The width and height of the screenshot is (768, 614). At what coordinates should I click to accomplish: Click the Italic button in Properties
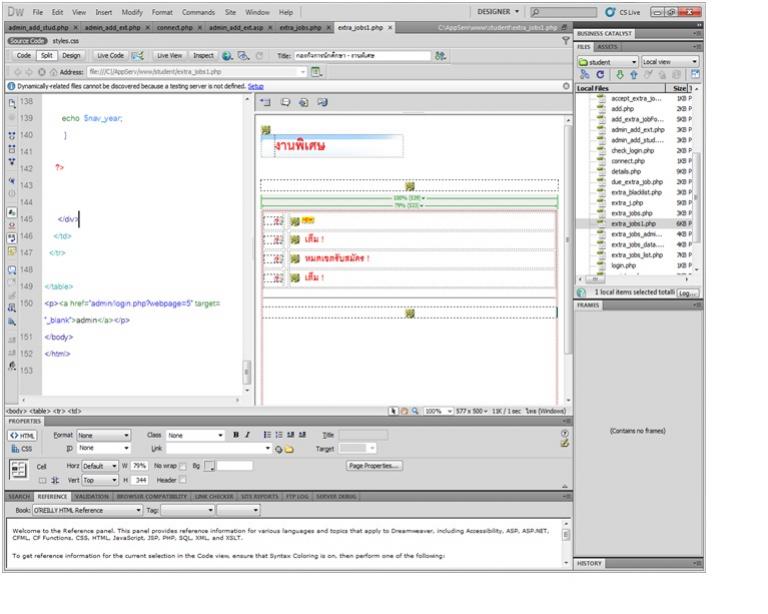point(247,435)
